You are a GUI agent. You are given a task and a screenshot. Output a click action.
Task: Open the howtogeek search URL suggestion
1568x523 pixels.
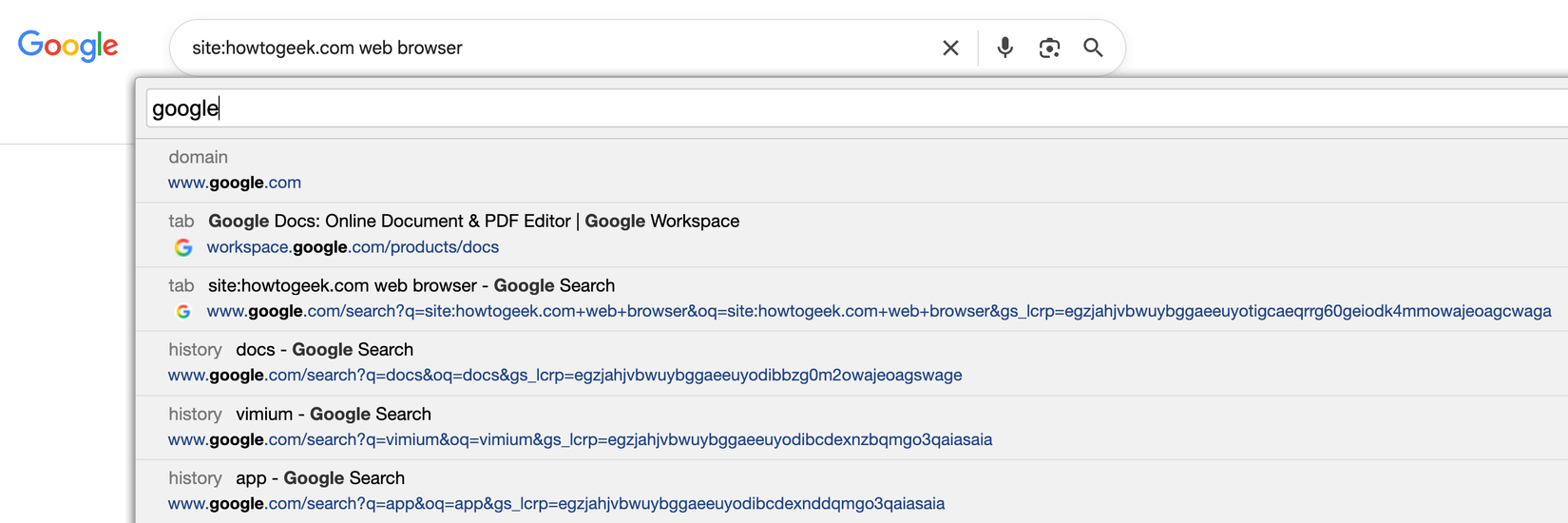tap(879, 311)
